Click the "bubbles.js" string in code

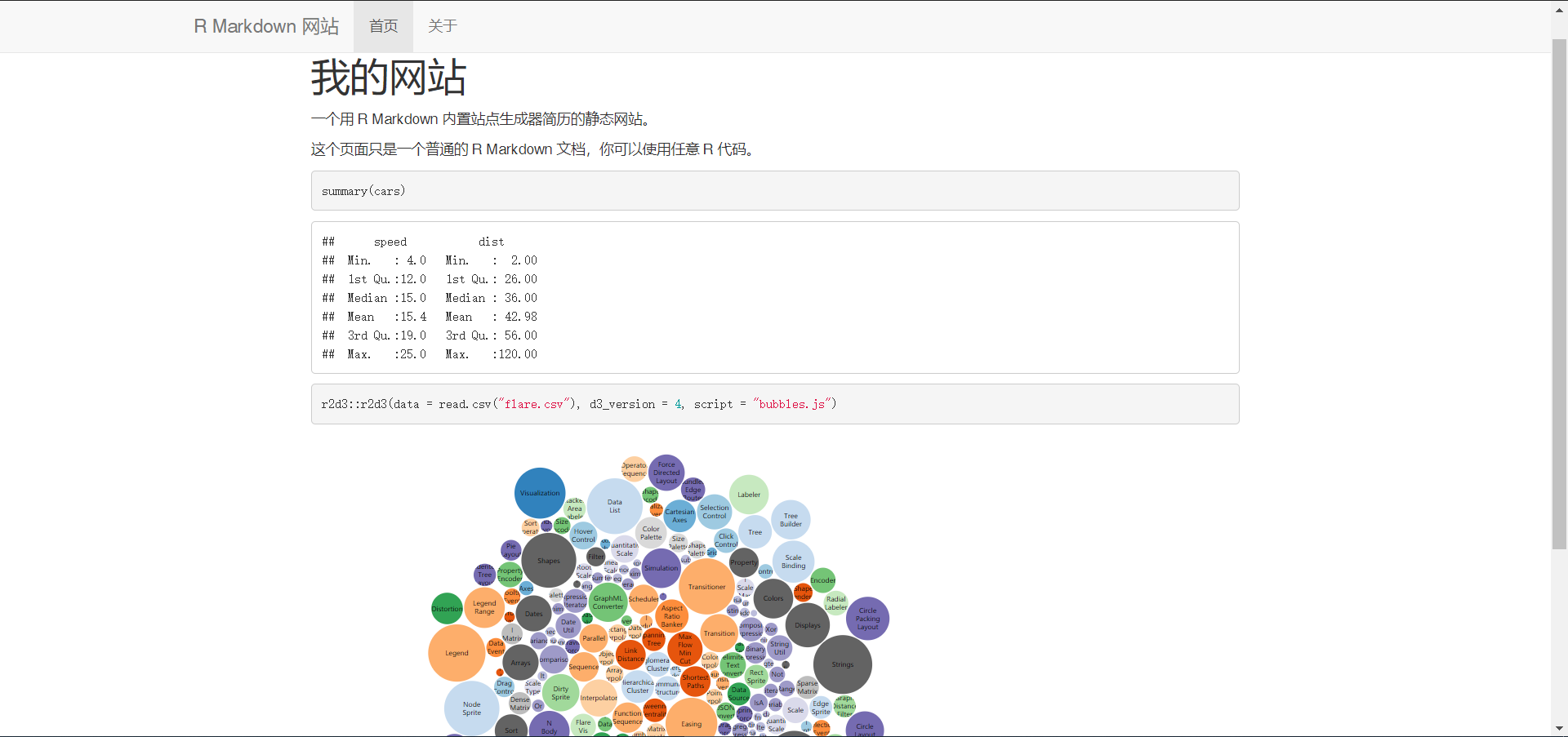coord(794,404)
